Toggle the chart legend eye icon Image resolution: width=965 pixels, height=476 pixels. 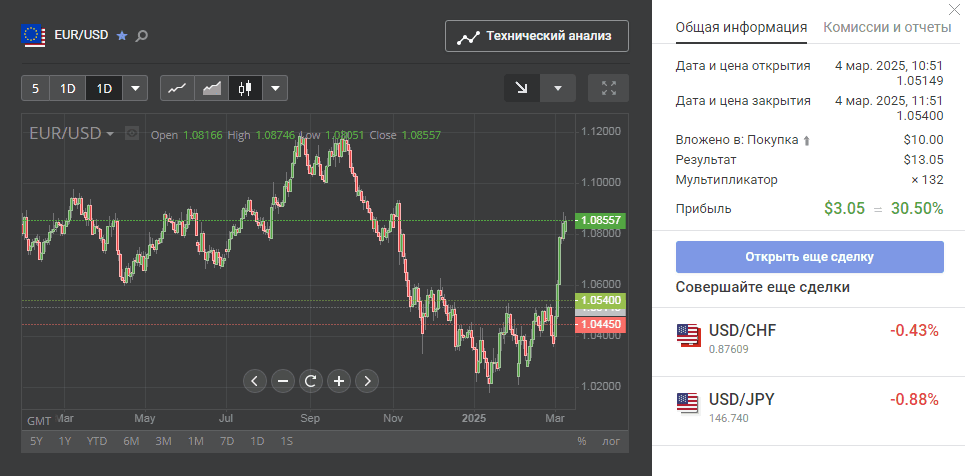point(131,133)
